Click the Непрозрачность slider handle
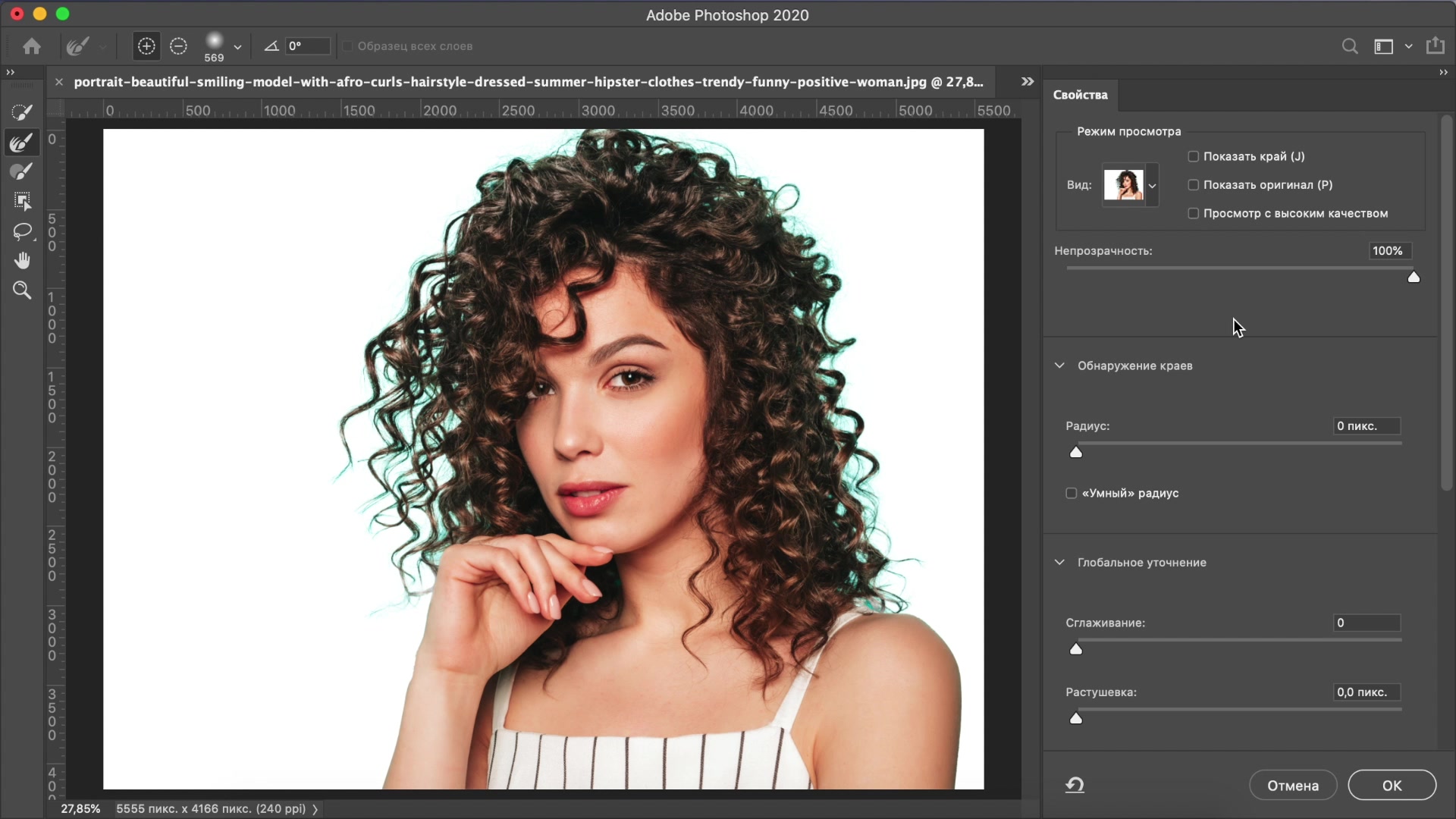The height and width of the screenshot is (819, 1456). coord(1414,278)
